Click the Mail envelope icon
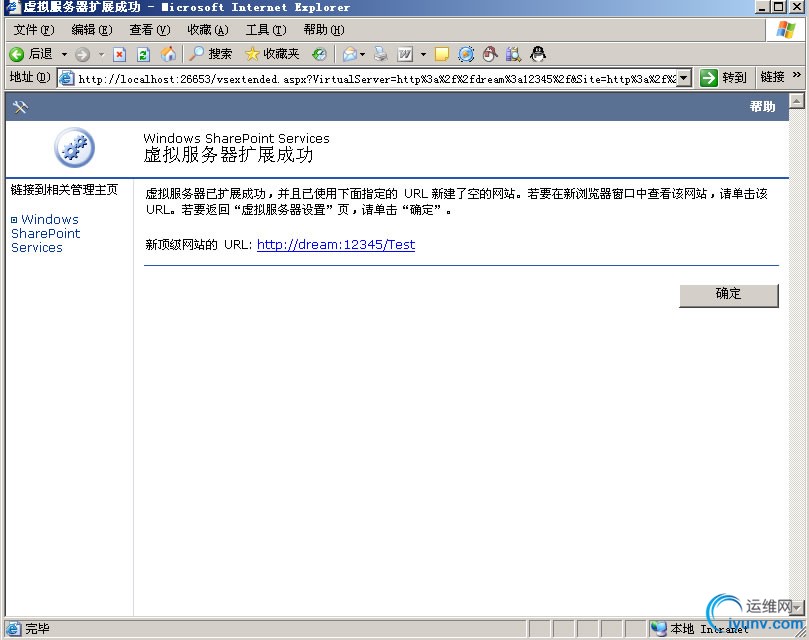Screen dimensions: 809x640 (350, 54)
